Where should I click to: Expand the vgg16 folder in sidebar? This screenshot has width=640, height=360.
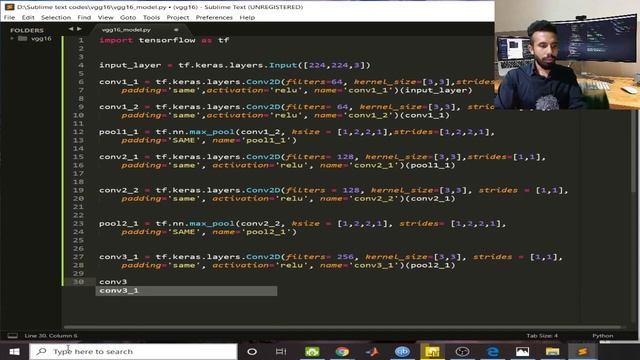[x=12, y=38]
